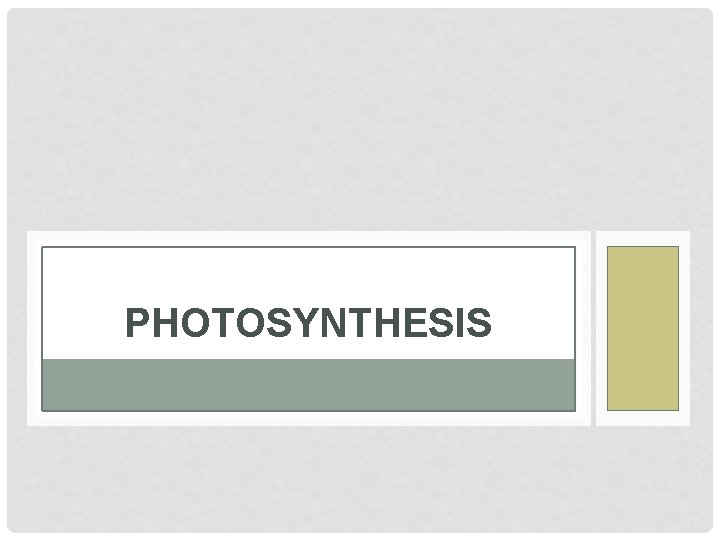
Task: Click the final letter S of the title
Action: 481,324
